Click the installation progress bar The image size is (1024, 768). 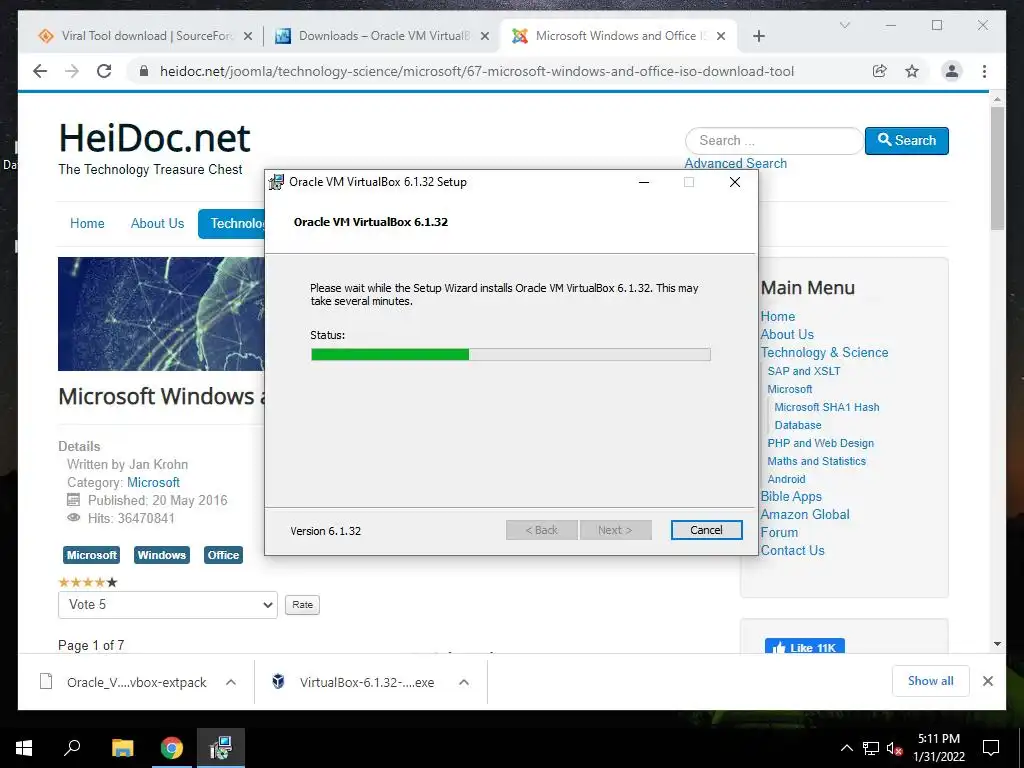click(x=511, y=355)
